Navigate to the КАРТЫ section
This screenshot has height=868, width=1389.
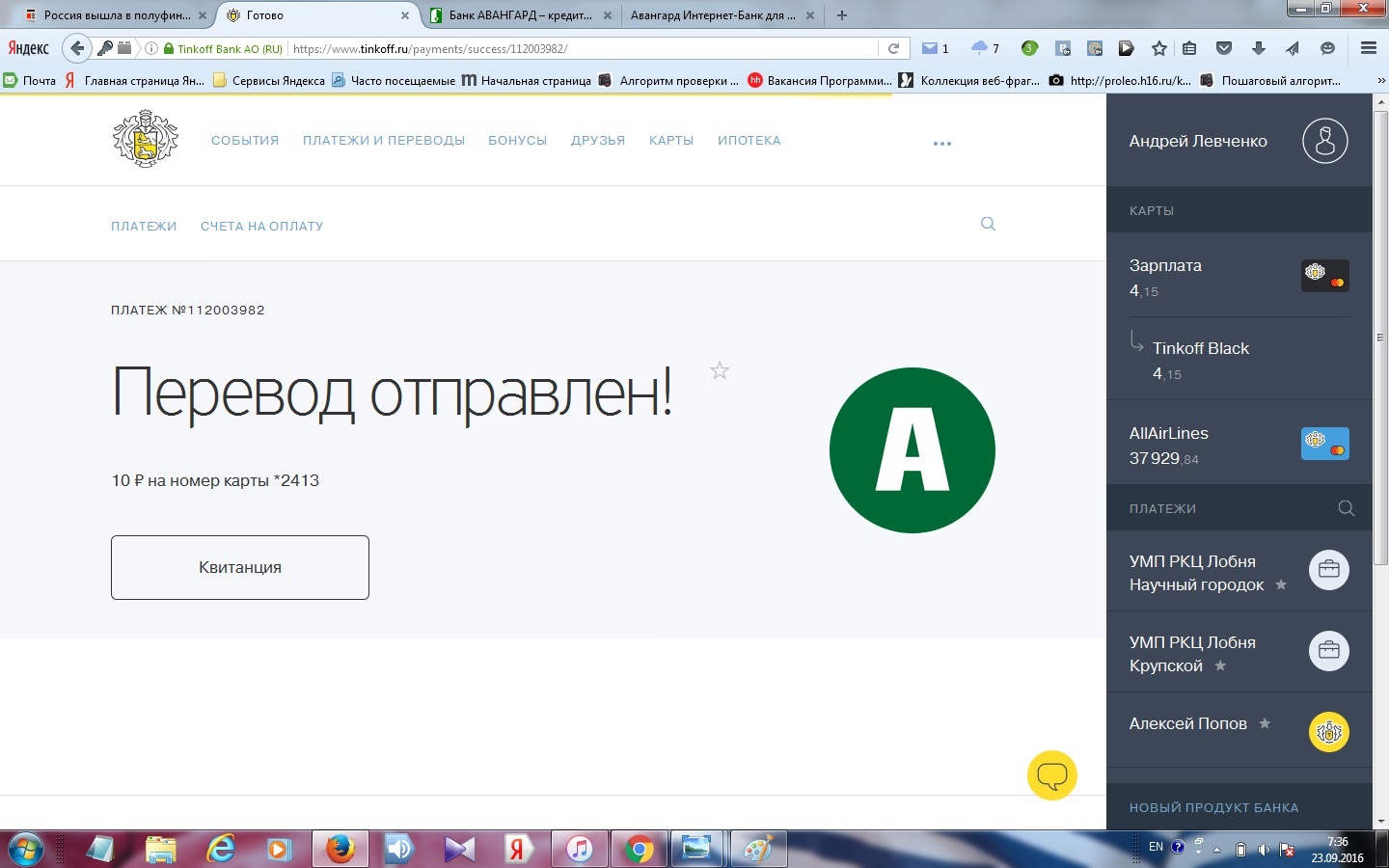[671, 141]
